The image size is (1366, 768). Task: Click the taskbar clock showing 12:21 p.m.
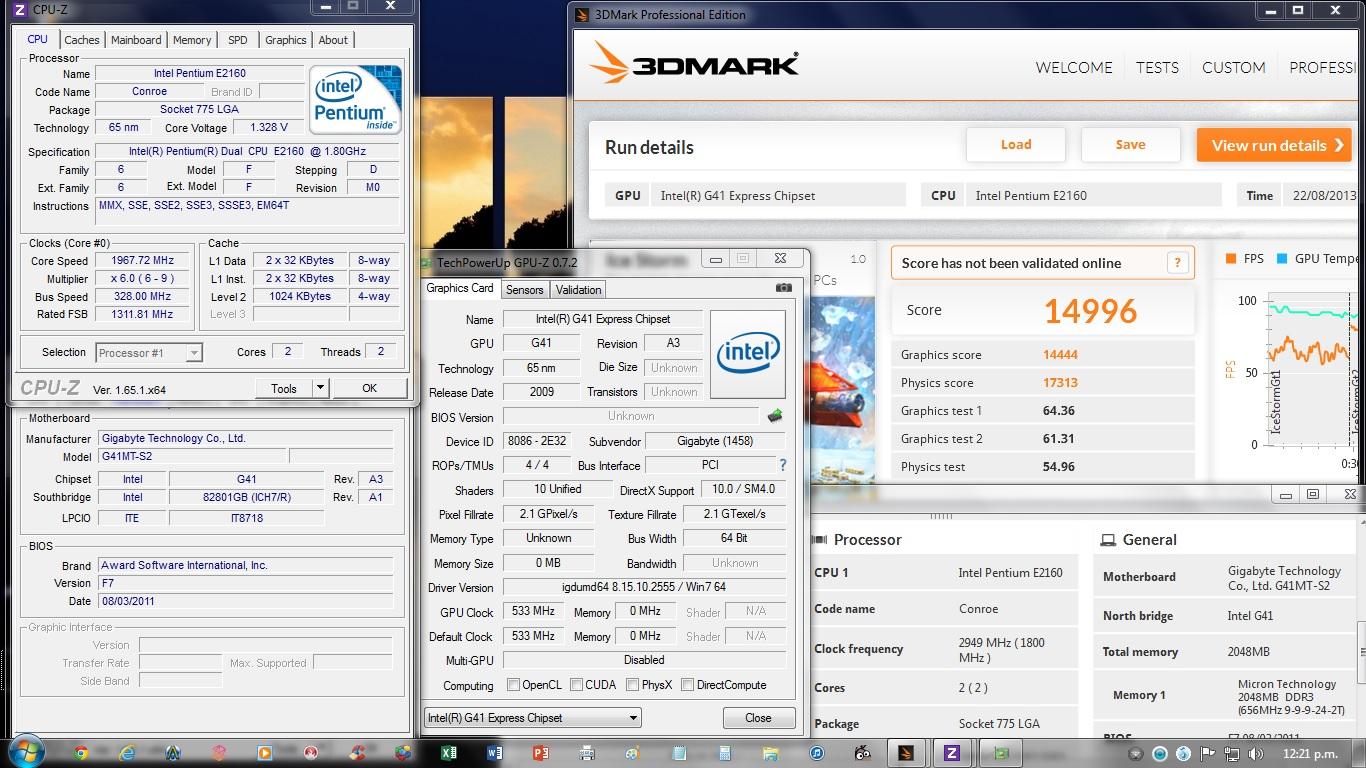(x=1310, y=753)
